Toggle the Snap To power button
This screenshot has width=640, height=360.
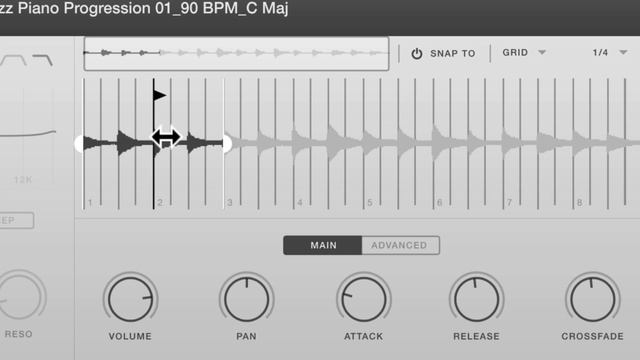coord(416,53)
